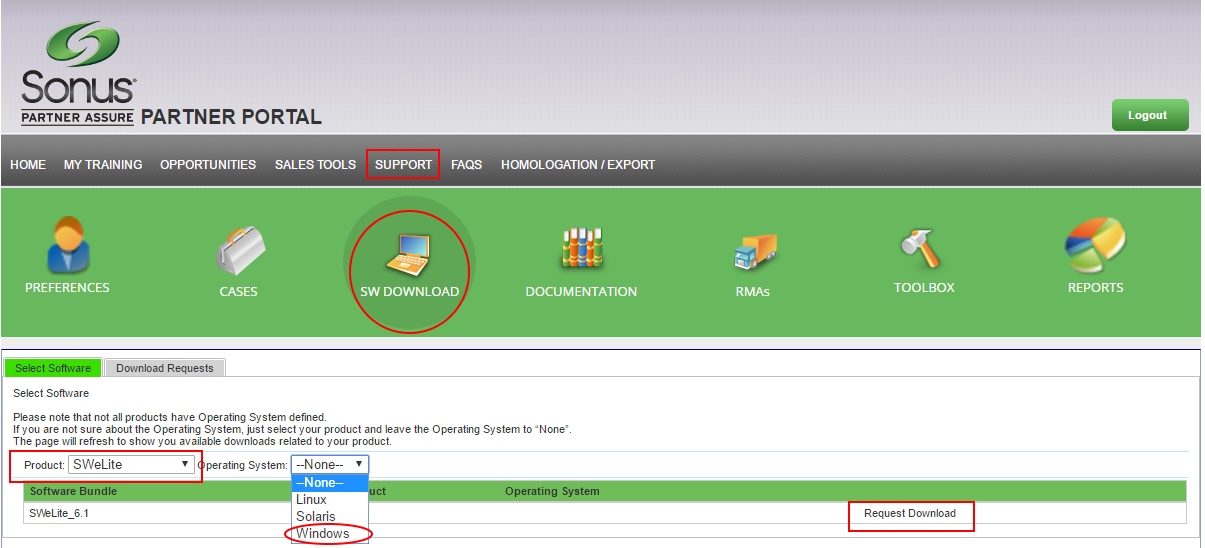Select Windows from Operating System list

pos(323,534)
